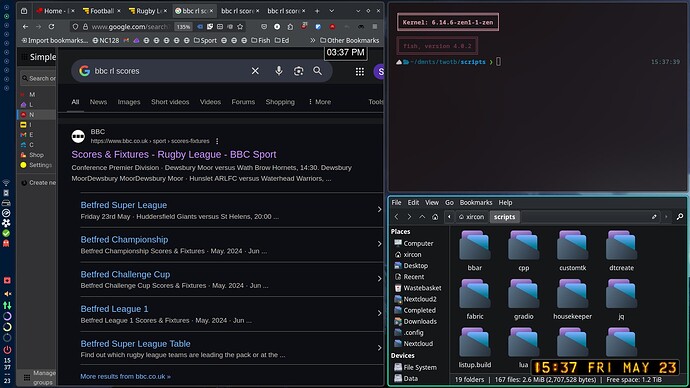Open the Google apps grid

[x=360, y=71]
